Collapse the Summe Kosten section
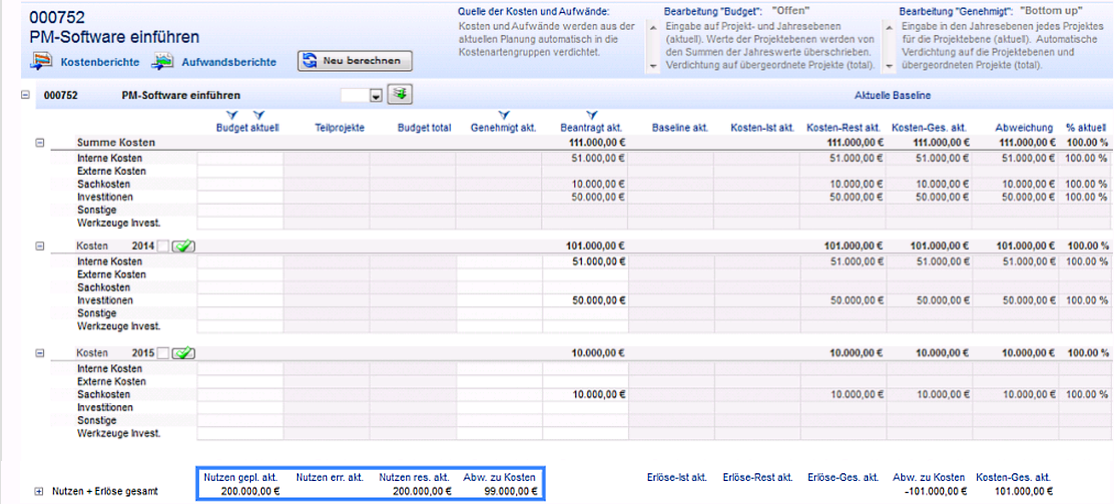Screen dimensions: 1114x504 pos(40,143)
